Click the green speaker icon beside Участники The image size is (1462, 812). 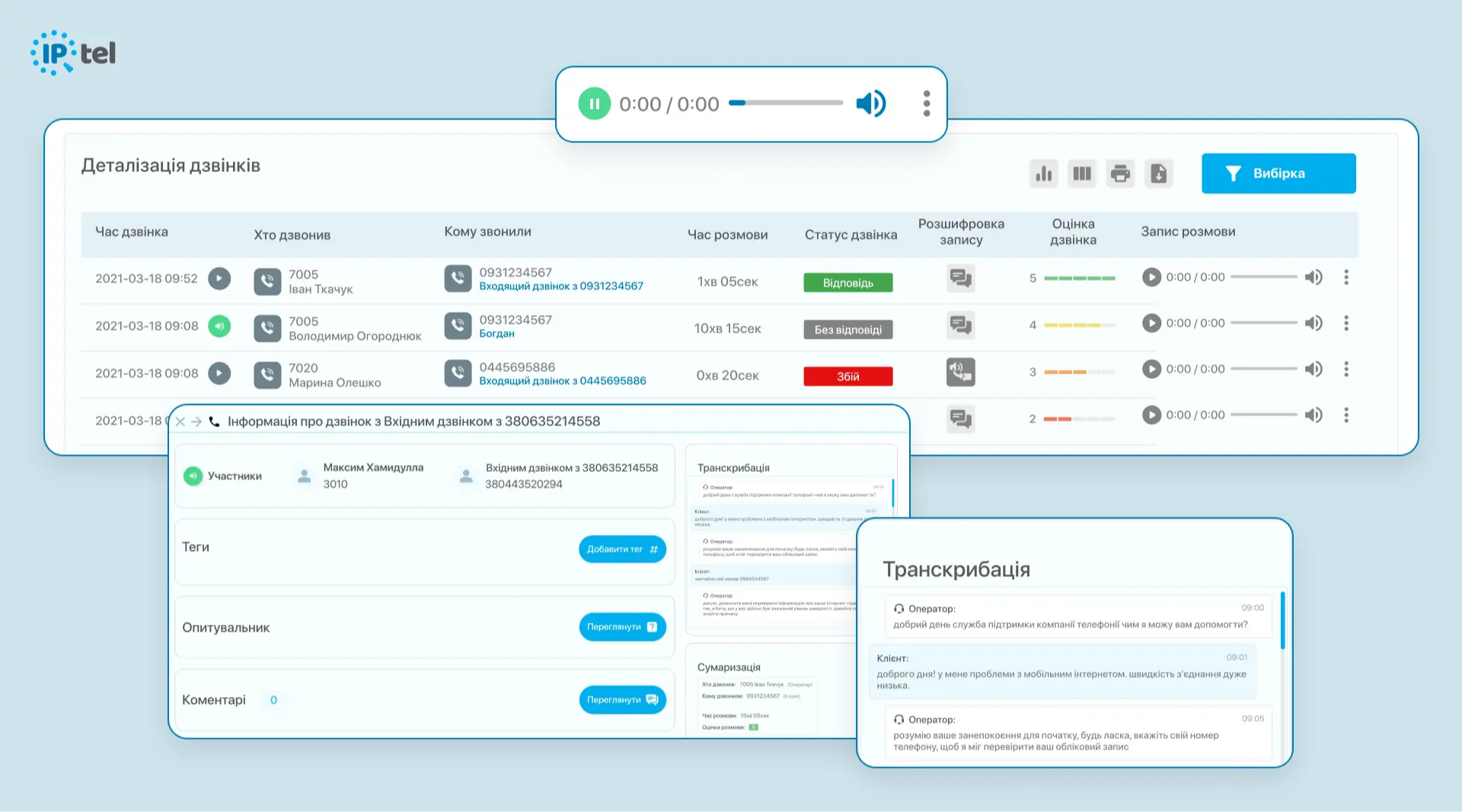pos(193,476)
